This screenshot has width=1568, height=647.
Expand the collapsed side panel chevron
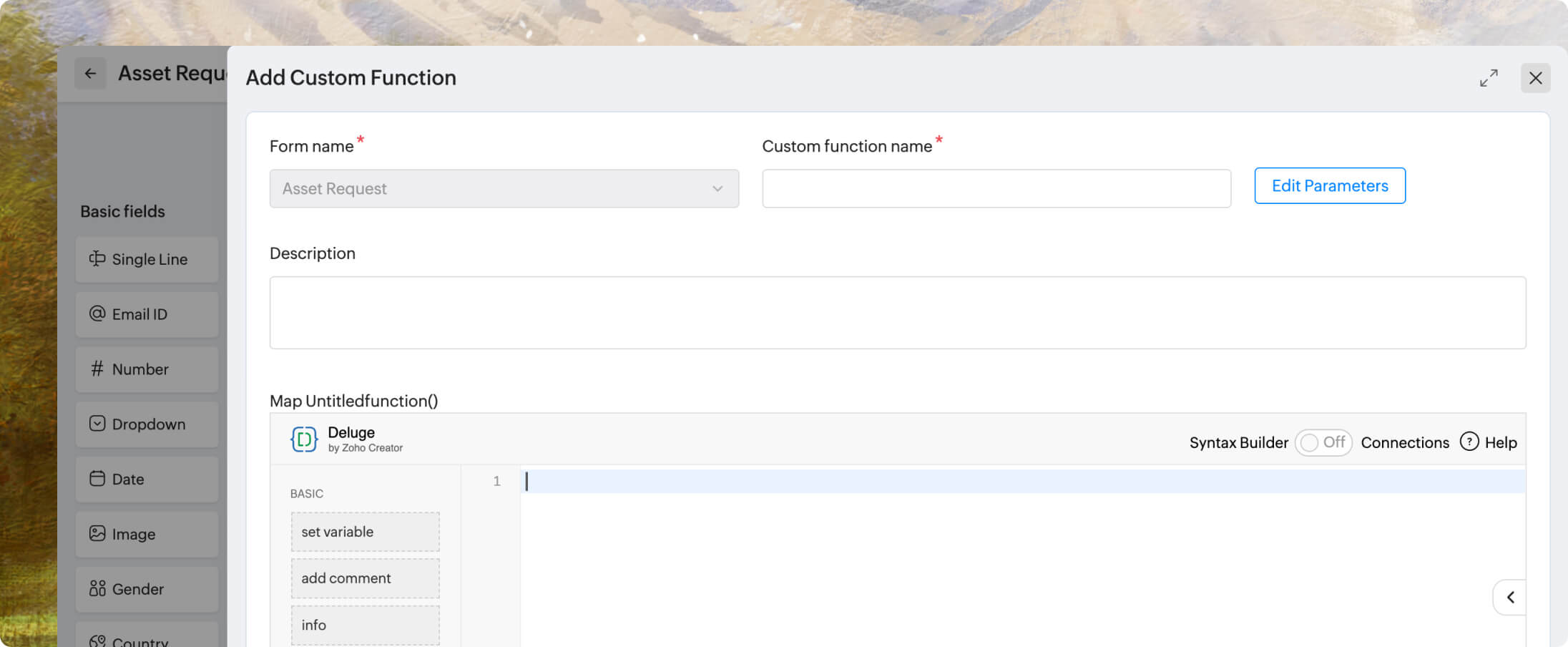pyautogui.click(x=1510, y=597)
